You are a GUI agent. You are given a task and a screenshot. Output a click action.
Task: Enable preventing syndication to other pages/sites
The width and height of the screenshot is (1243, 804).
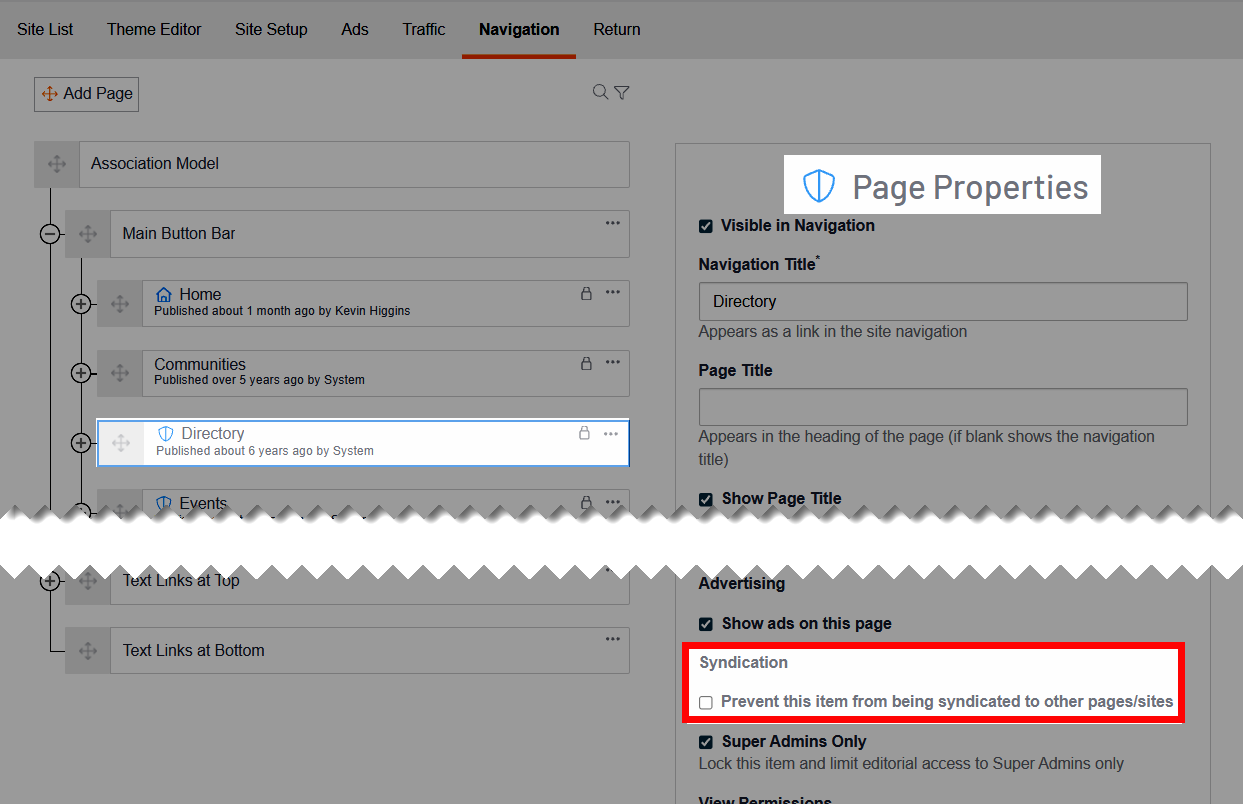[706, 702]
